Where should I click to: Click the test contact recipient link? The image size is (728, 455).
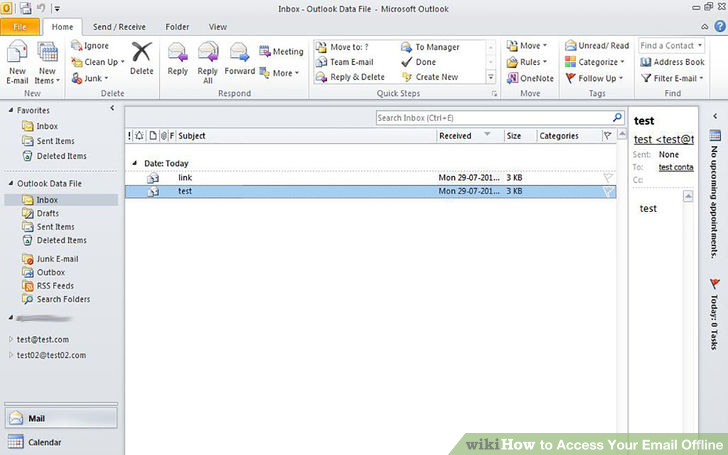[x=676, y=167]
